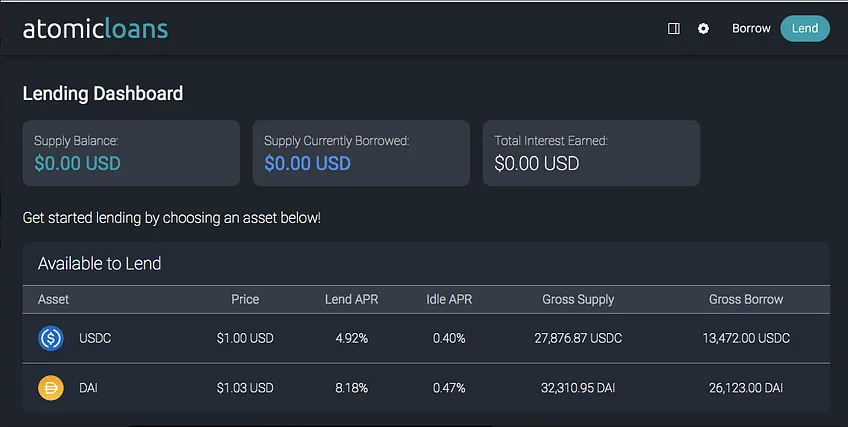Image resolution: width=848 pixels, height=427 pixels.
Task: Click the 0.40% Idle APR value
Action: [449, 338]
